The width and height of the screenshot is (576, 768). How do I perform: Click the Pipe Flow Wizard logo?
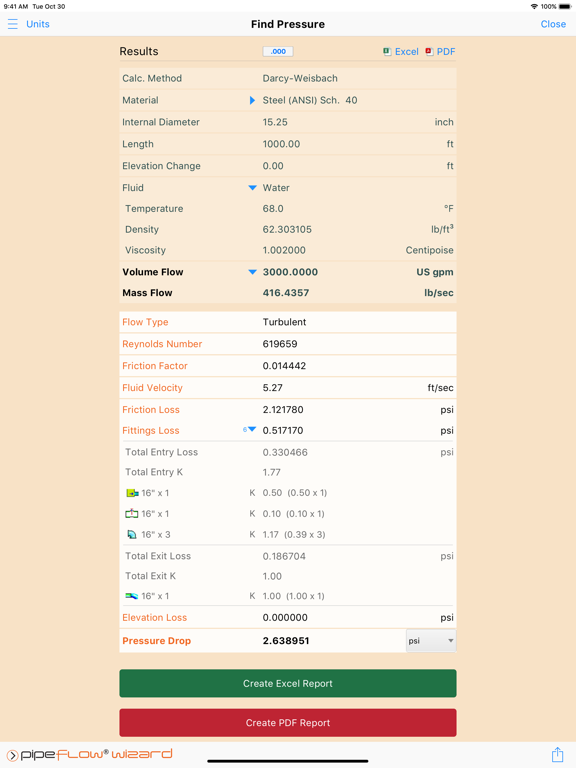[x=90, y=754]
